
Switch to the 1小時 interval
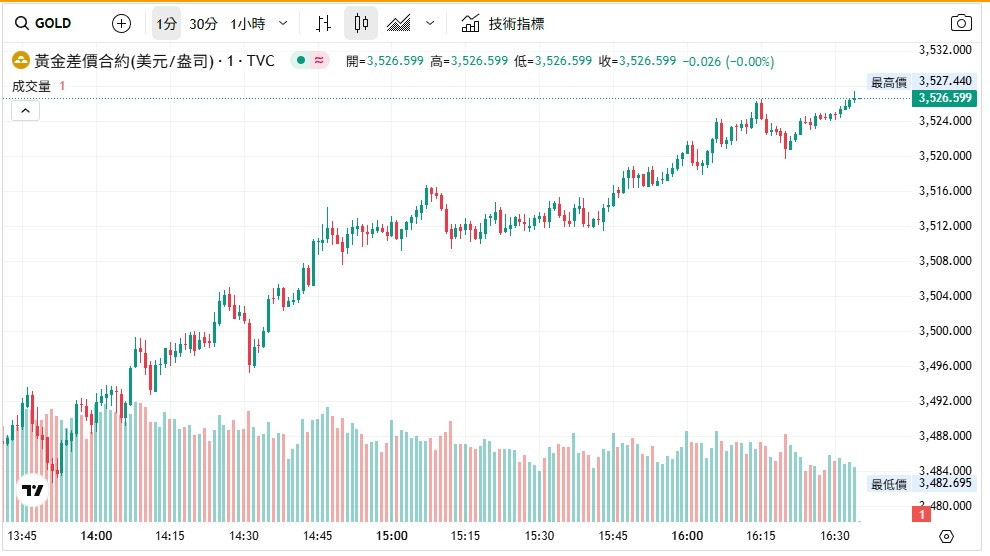[246, 23]
